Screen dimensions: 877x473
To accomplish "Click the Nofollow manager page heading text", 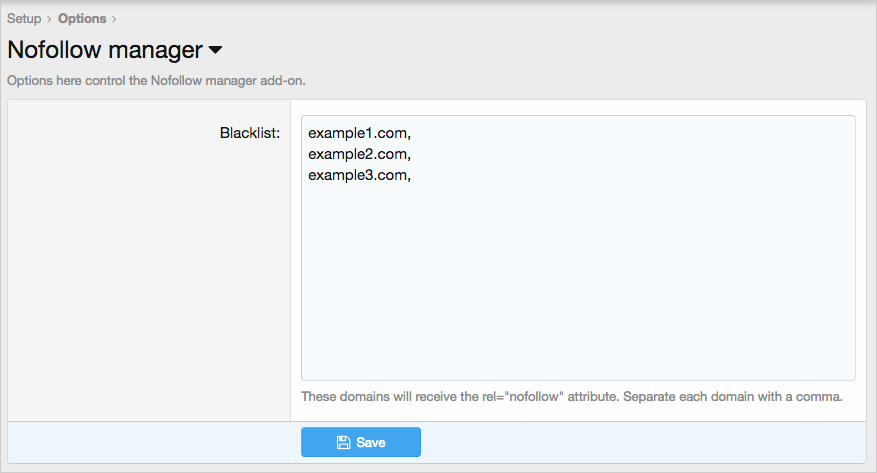I will pos(105,50).
